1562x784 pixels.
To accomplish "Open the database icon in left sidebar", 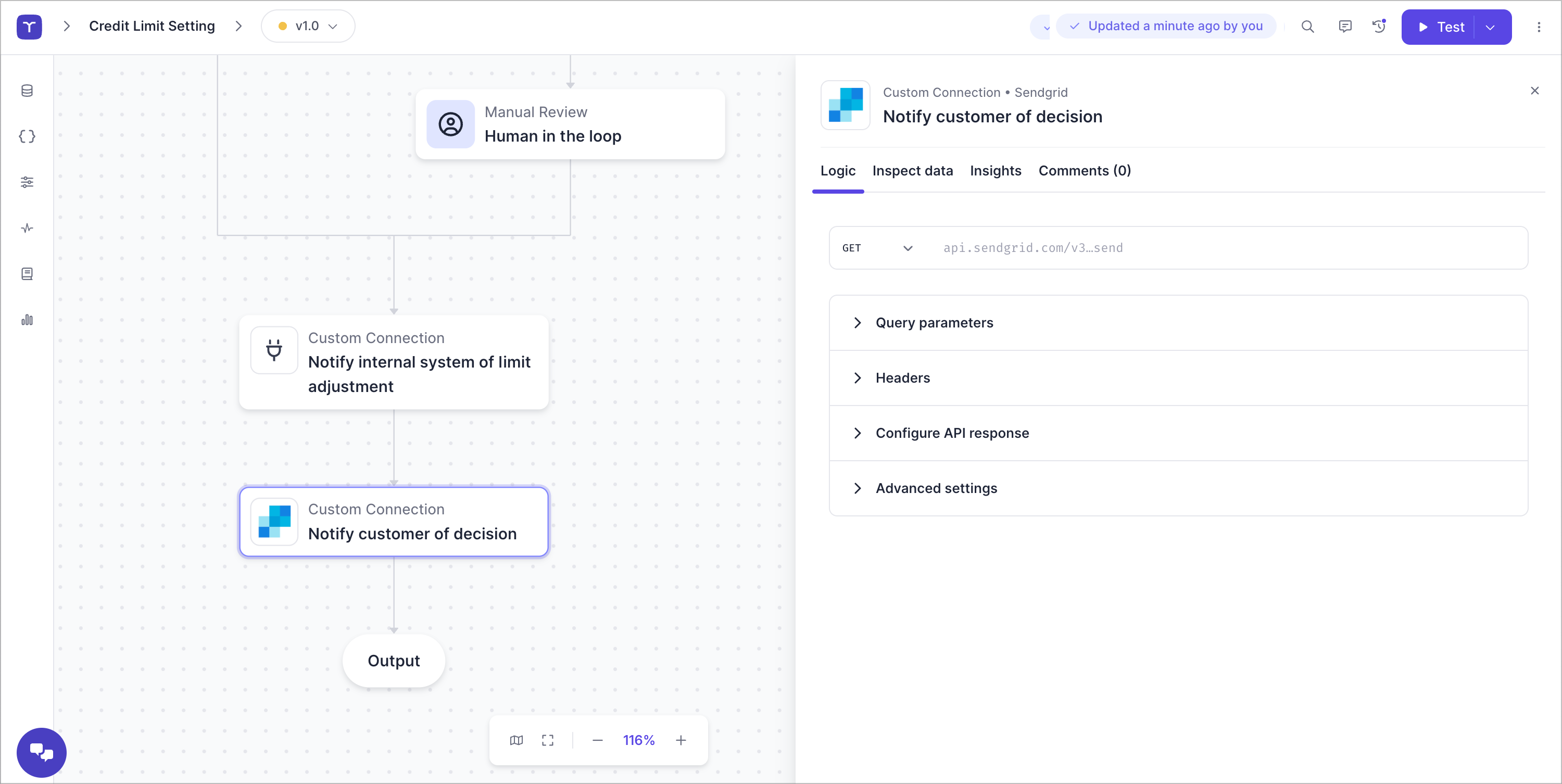I will point(27,91).
